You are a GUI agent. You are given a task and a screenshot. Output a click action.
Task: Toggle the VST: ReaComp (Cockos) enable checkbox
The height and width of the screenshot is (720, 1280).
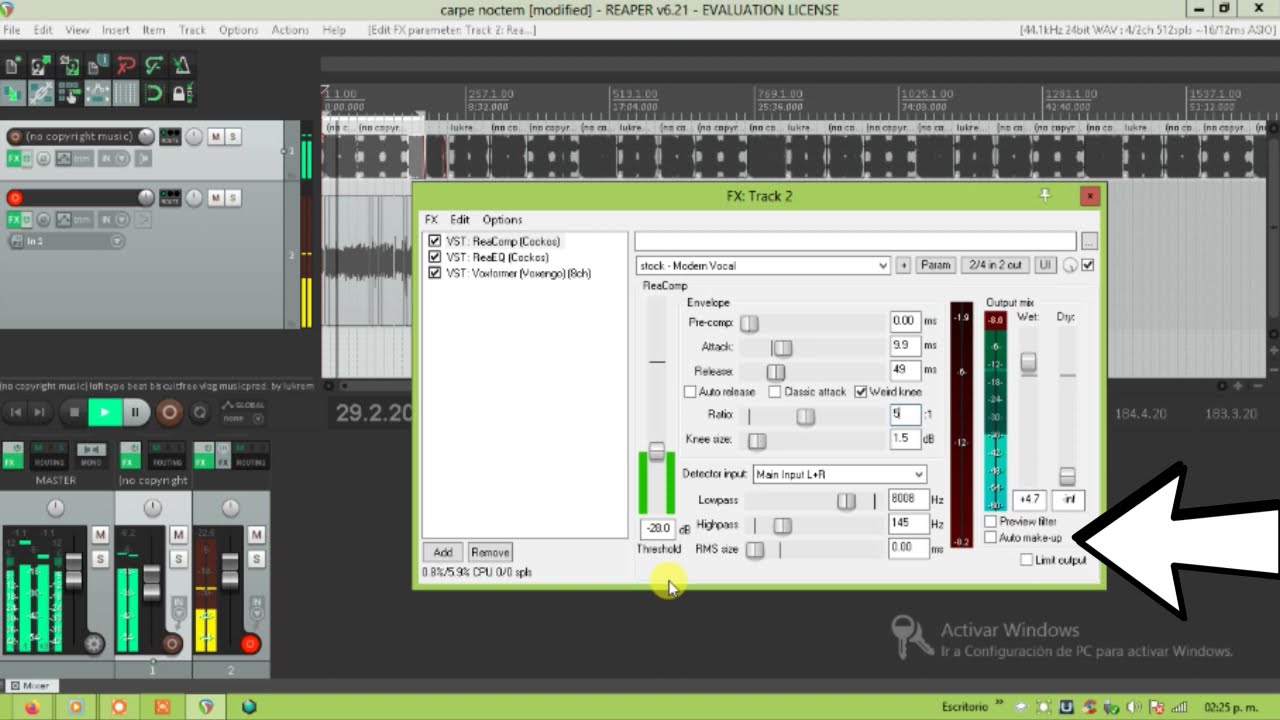(x=434, y=241)
